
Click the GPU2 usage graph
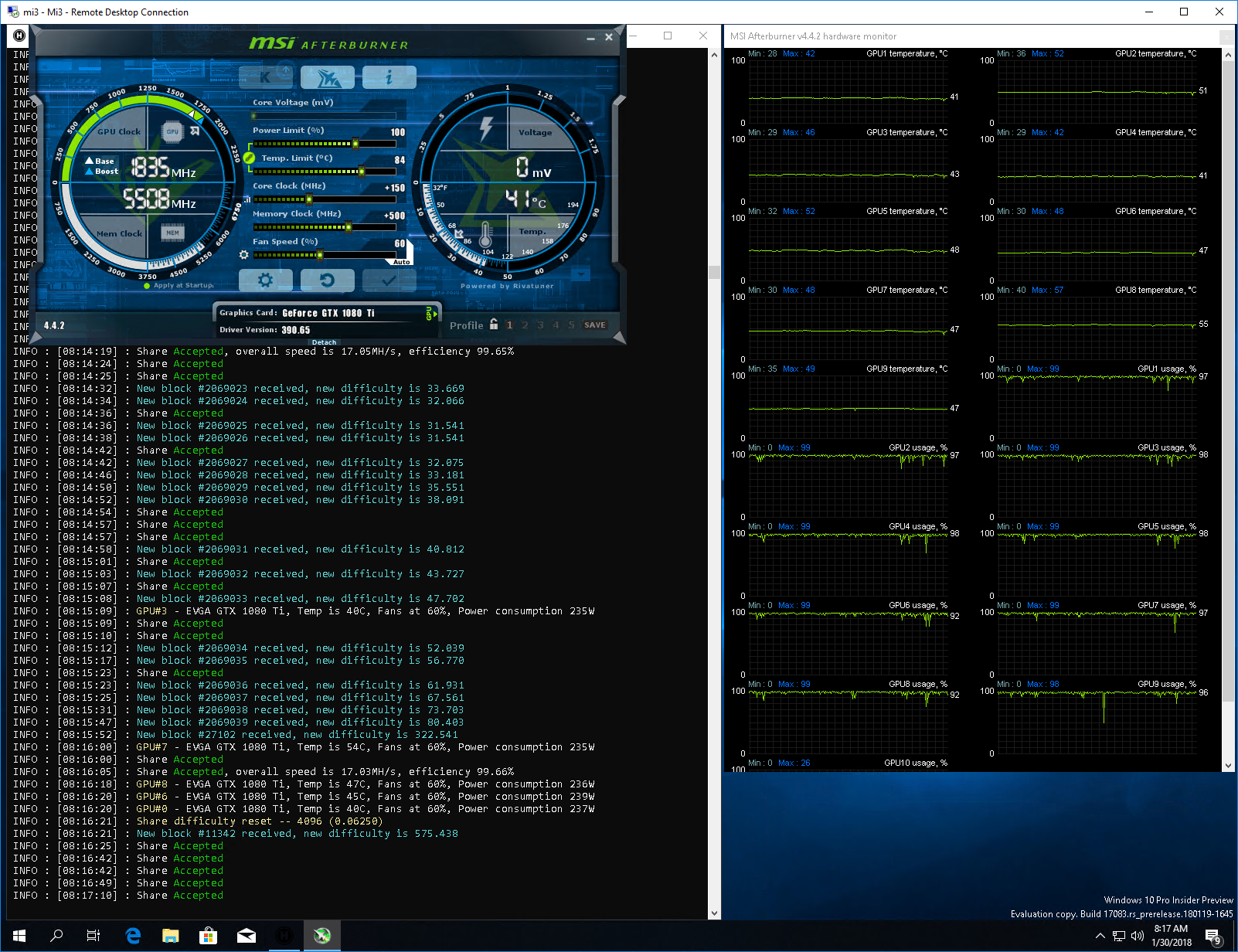848,485
